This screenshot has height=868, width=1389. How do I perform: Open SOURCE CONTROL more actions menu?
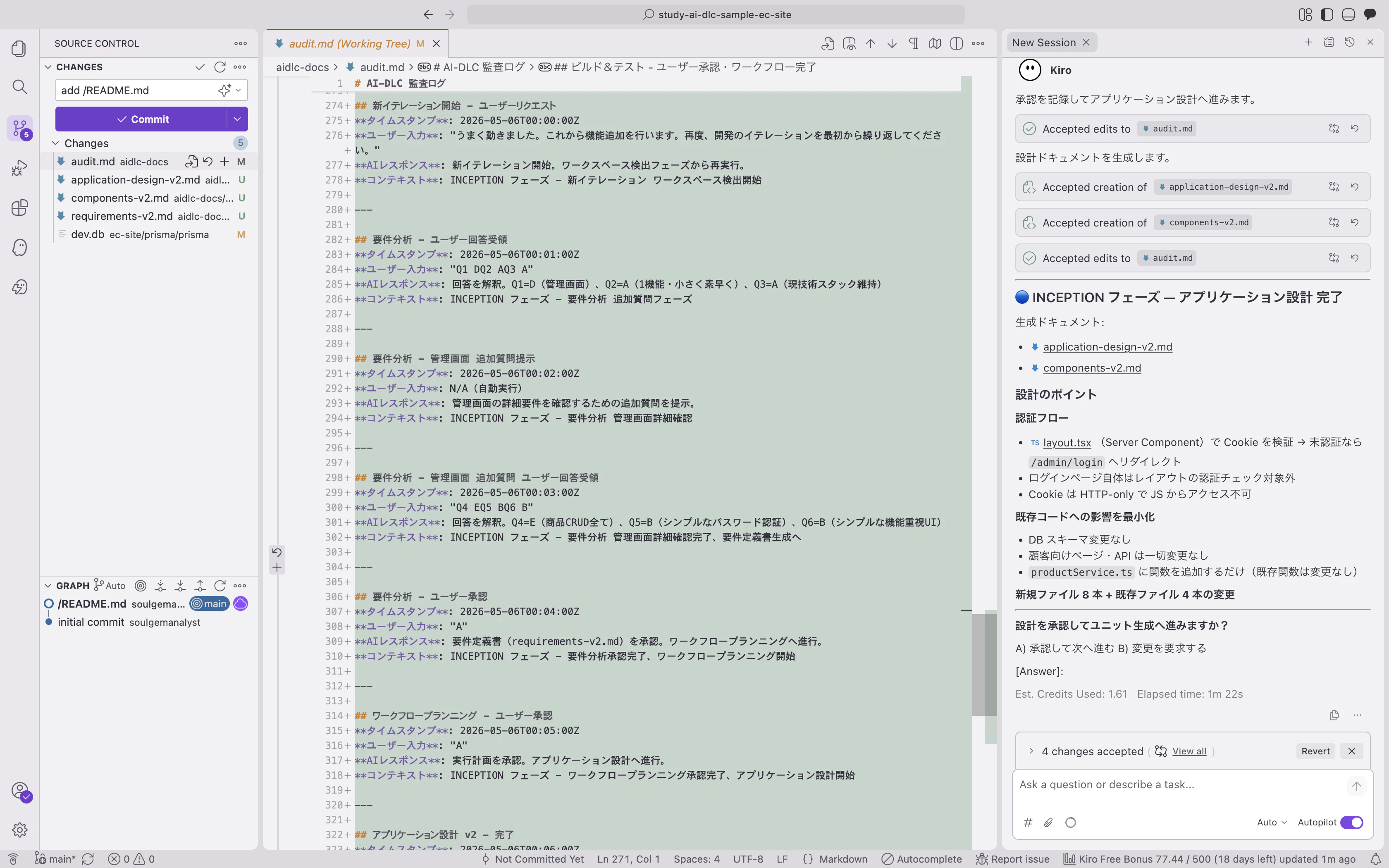coord(241,44)
